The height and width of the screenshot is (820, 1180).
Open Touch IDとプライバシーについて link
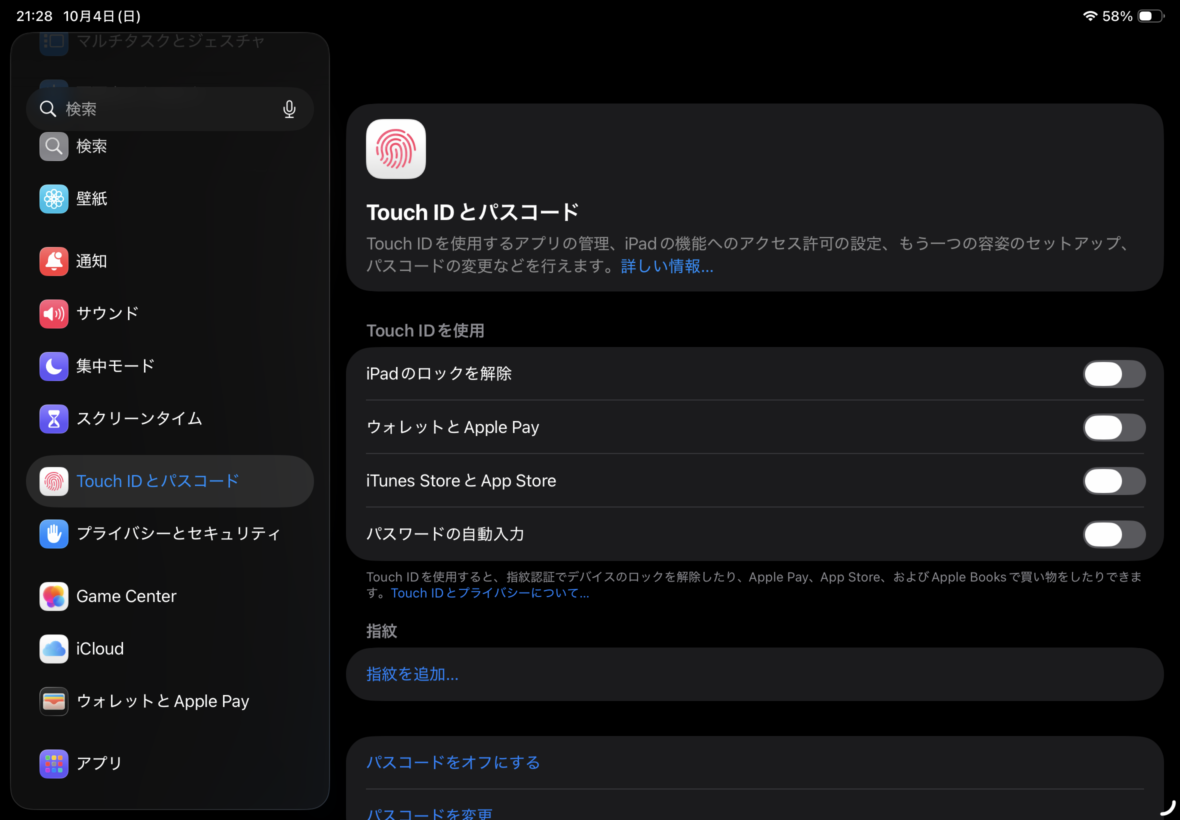point(490,594)
